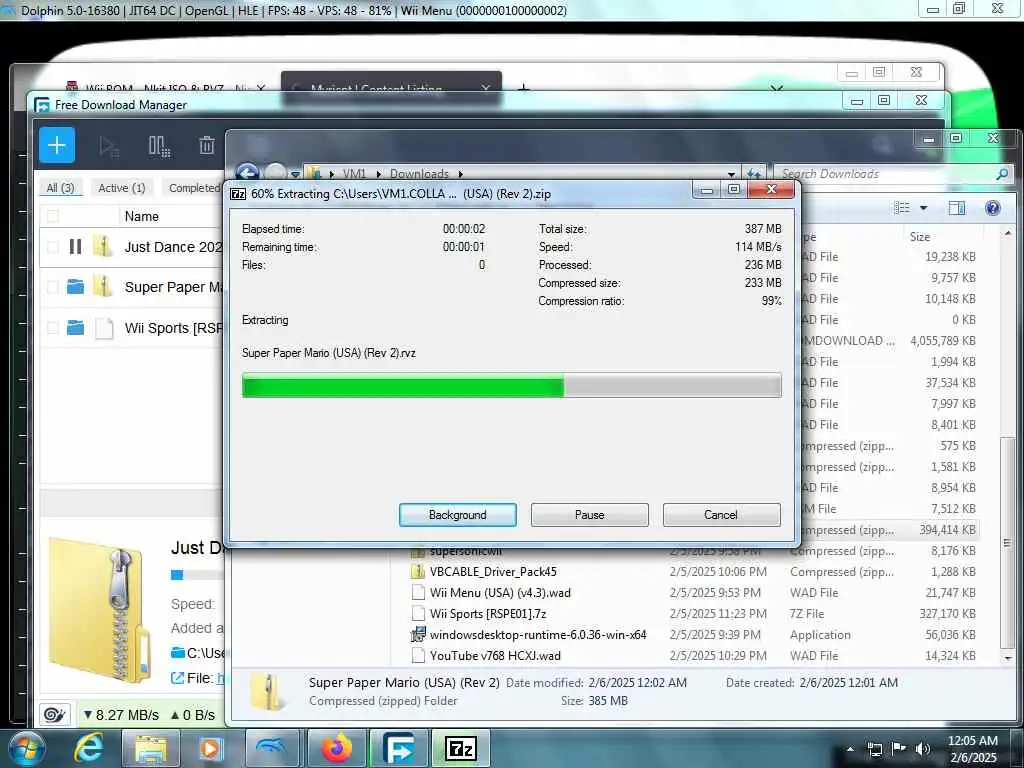Viewport: 1024px width, 768px height.
Task: Click the snail speed-limit icon
Action: pyautogui.click(x=55, y=714)
